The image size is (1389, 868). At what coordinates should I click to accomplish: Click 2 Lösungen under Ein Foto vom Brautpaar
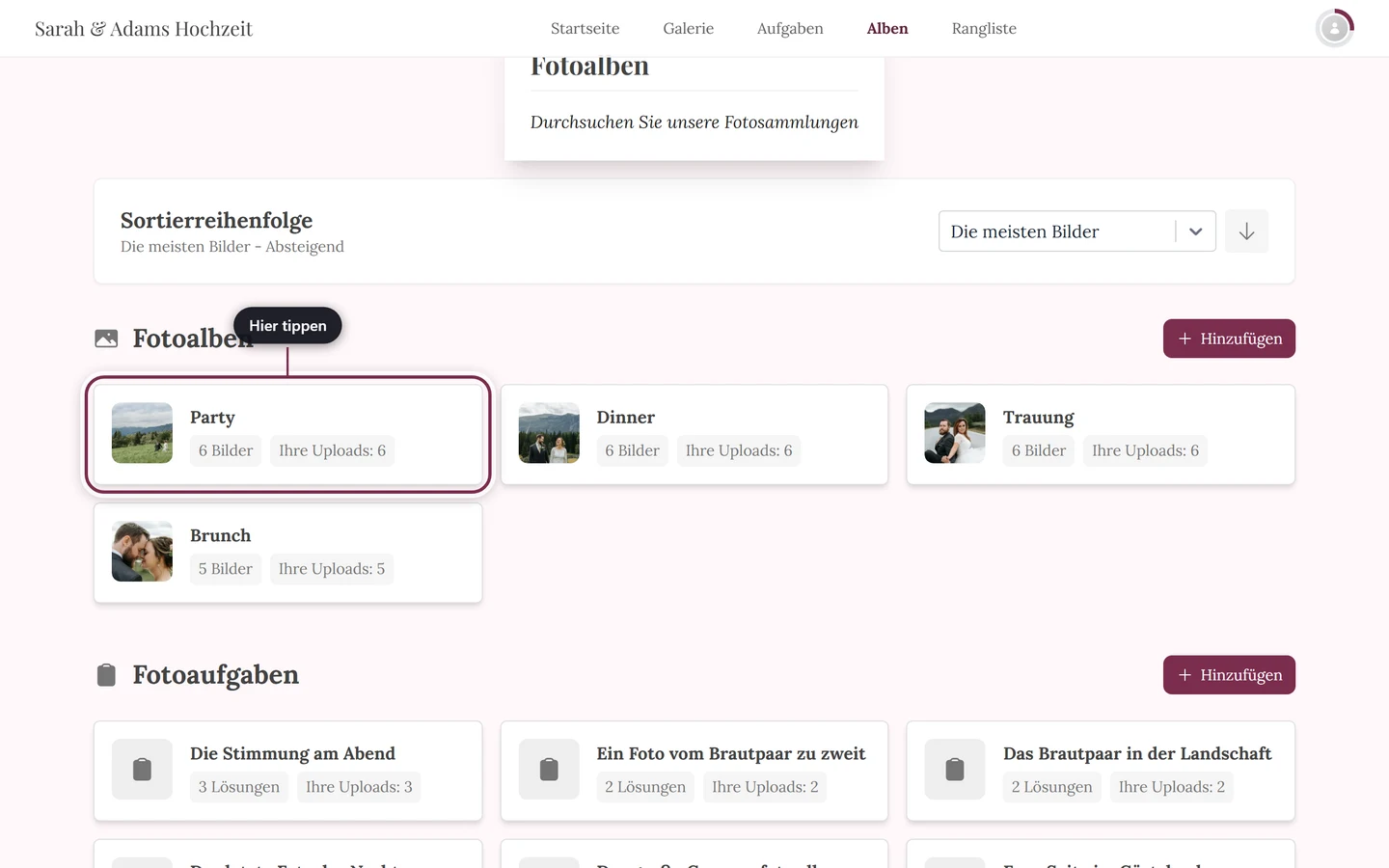click(645, 787)
